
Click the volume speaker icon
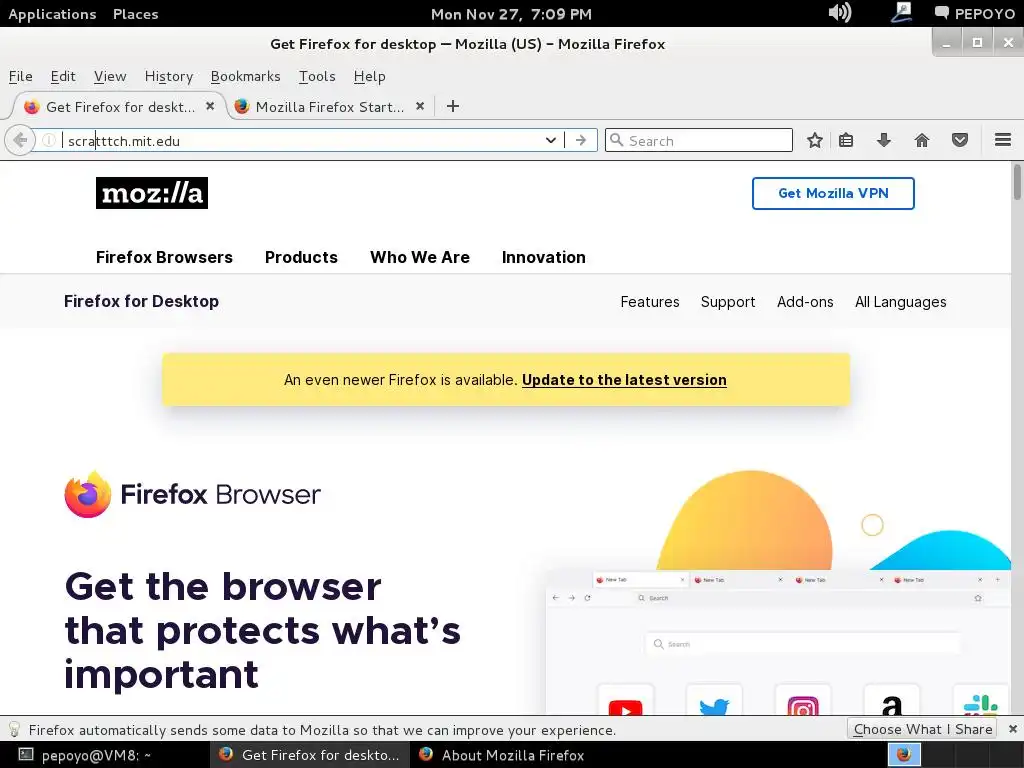pos(840,12)
